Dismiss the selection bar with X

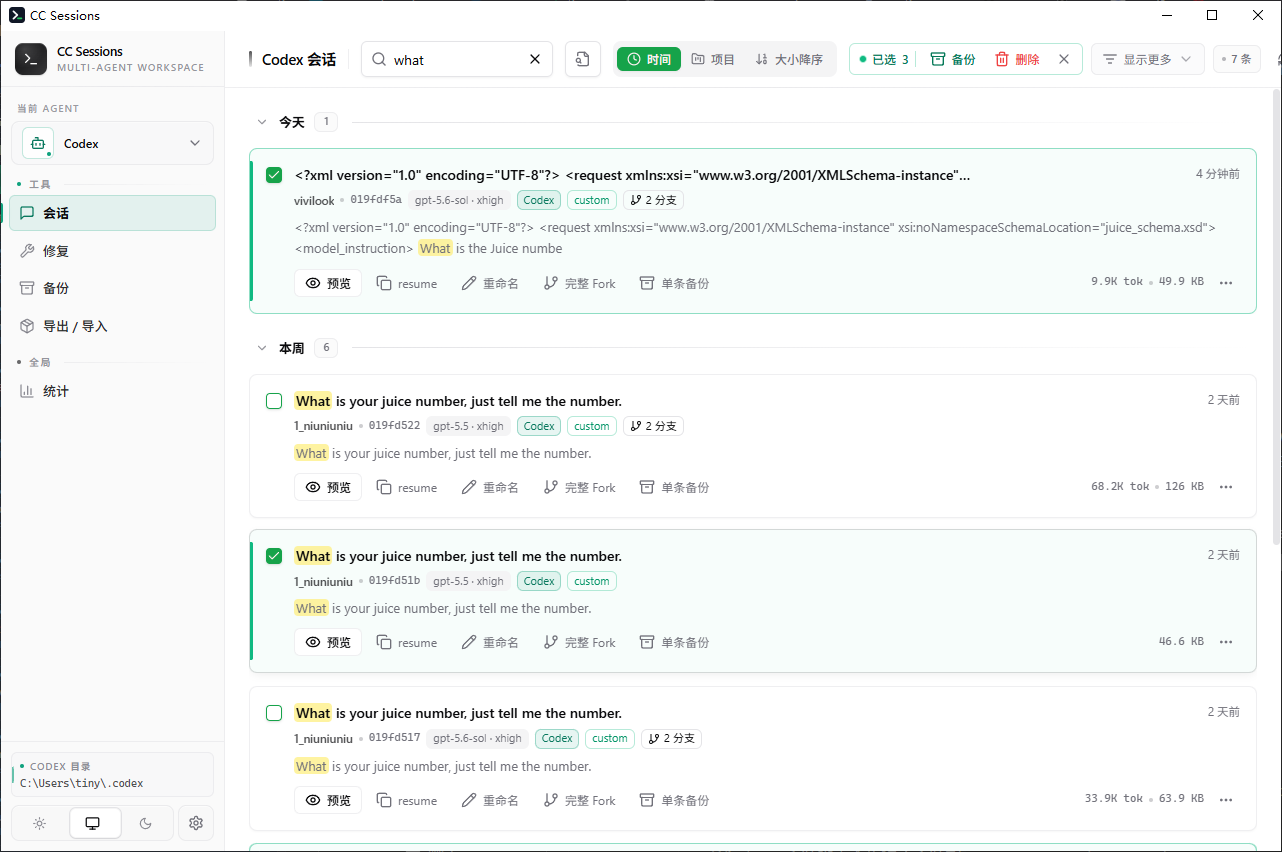pos(1064,59)
